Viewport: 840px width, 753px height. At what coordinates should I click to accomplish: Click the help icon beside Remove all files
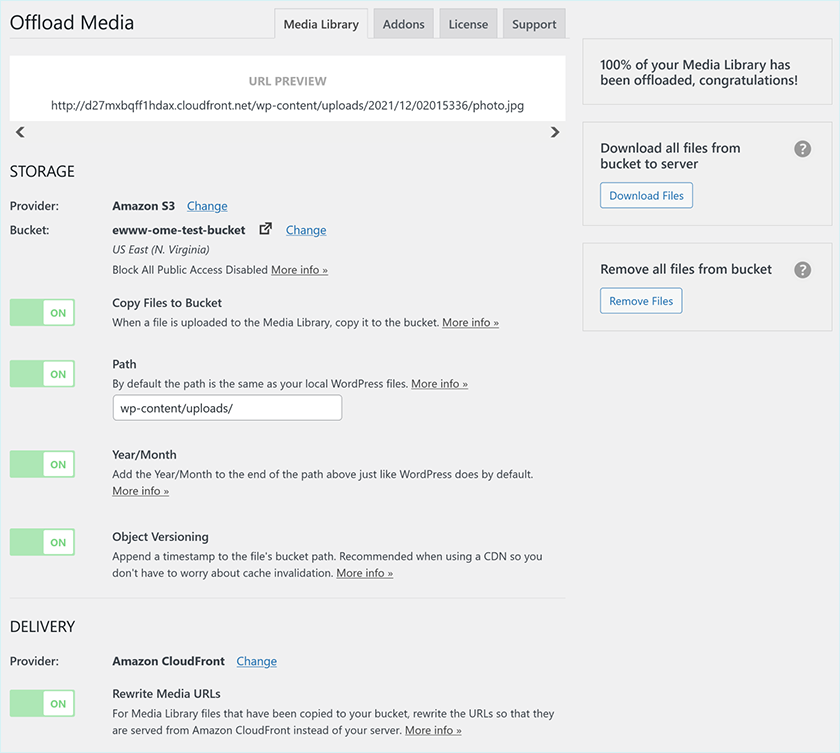[802, 269]
